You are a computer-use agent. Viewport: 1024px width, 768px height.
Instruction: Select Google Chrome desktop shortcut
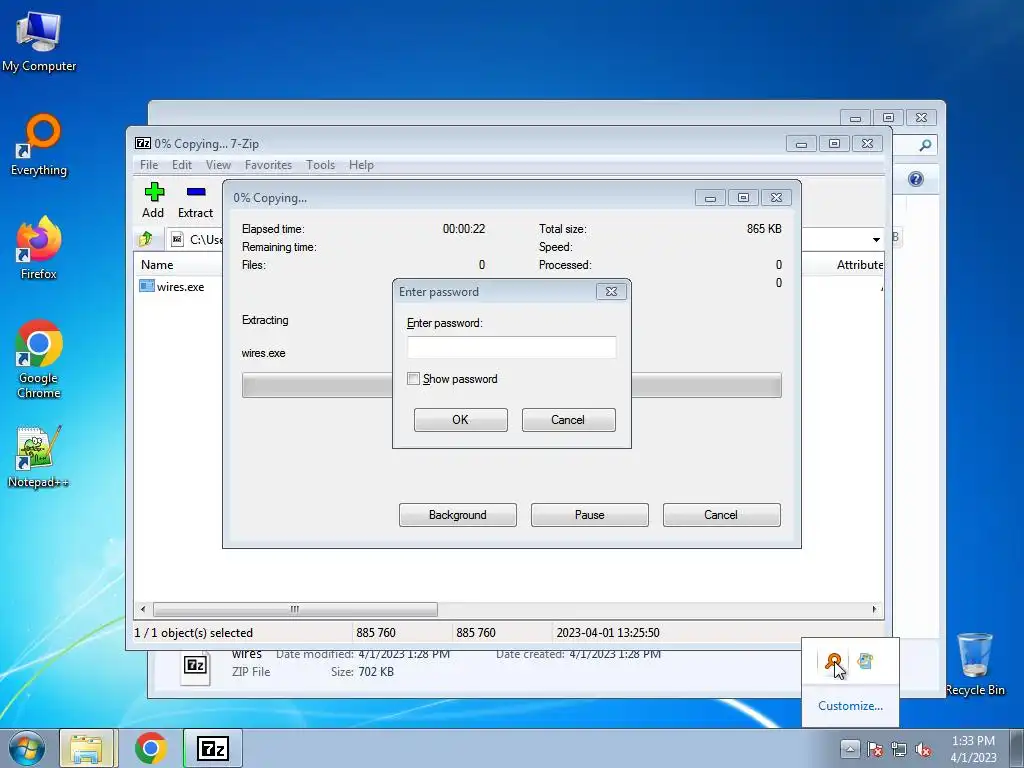tap(39, 359)
